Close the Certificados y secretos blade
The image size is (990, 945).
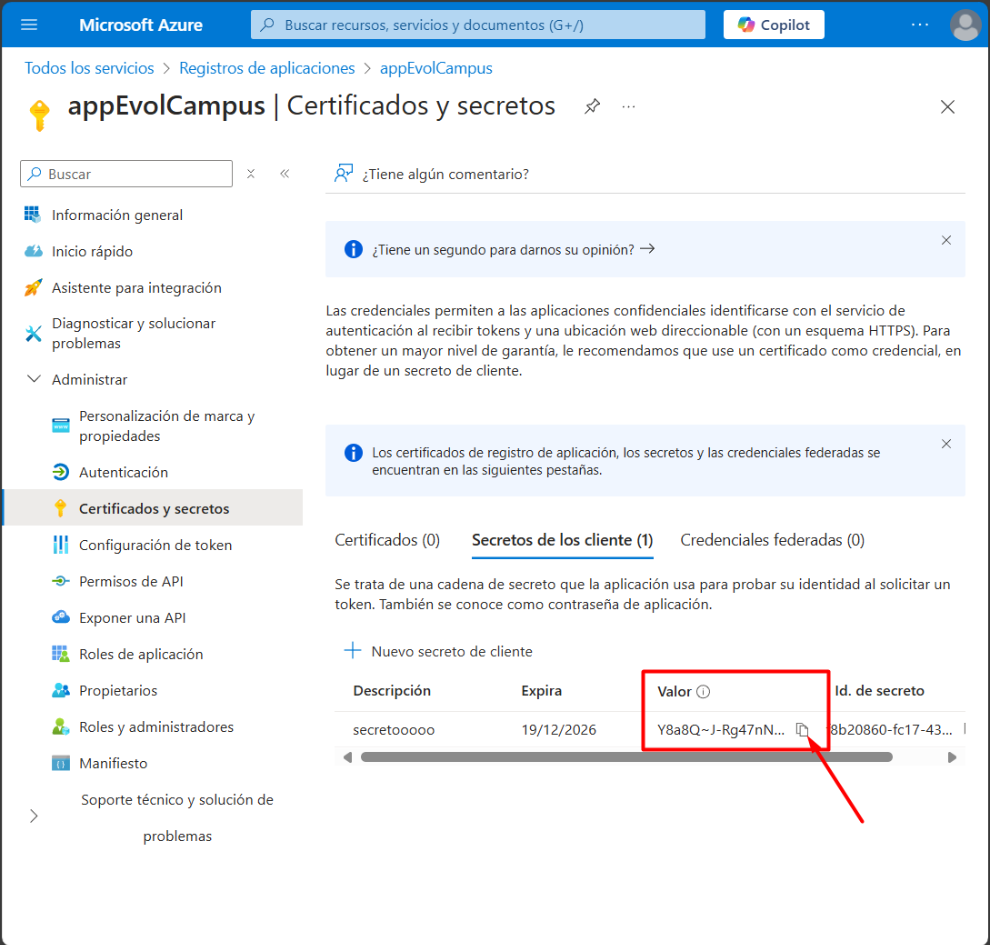[x=947, y=107]
